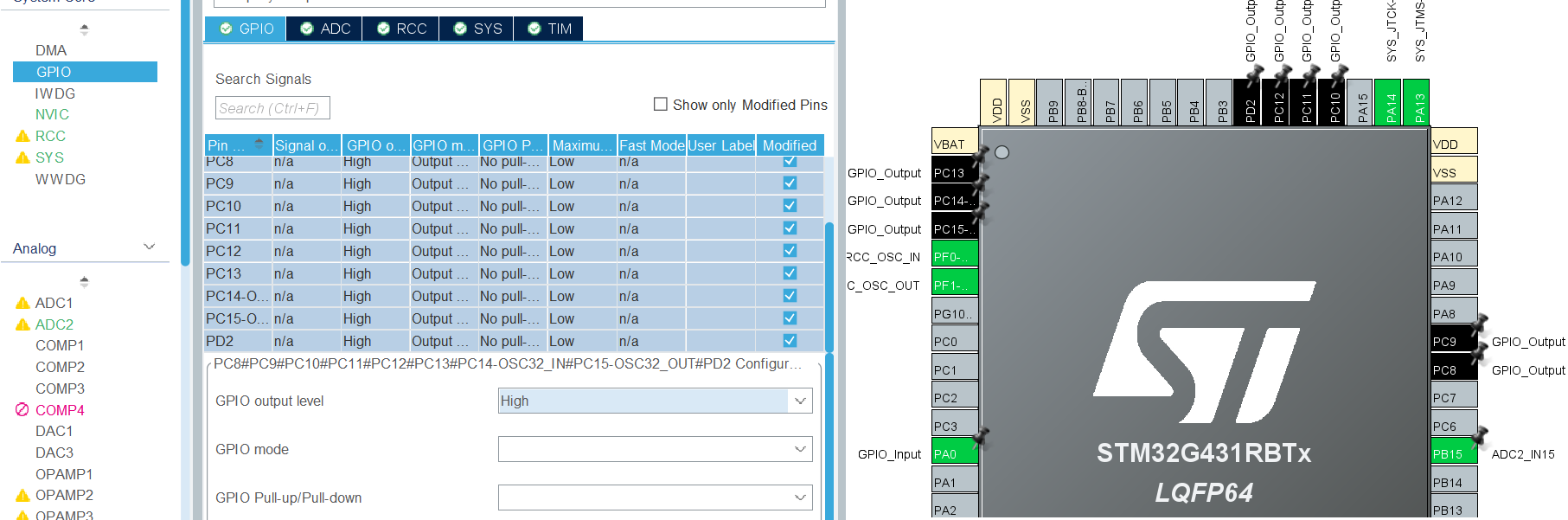The height and width of the screenshot is (520, 1568).
Task: Toggle Modified checkbox for PC11 row
Action: coord(790,228)
